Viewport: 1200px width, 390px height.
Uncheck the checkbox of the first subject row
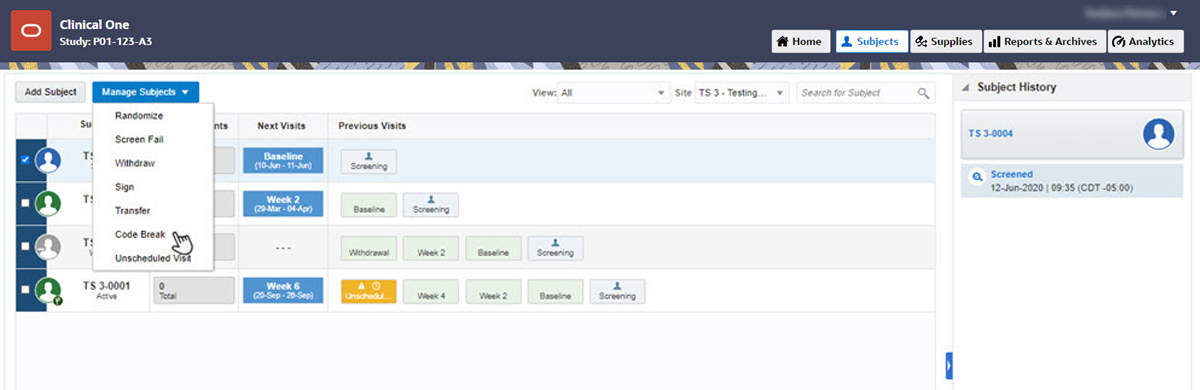click(25, 160)
